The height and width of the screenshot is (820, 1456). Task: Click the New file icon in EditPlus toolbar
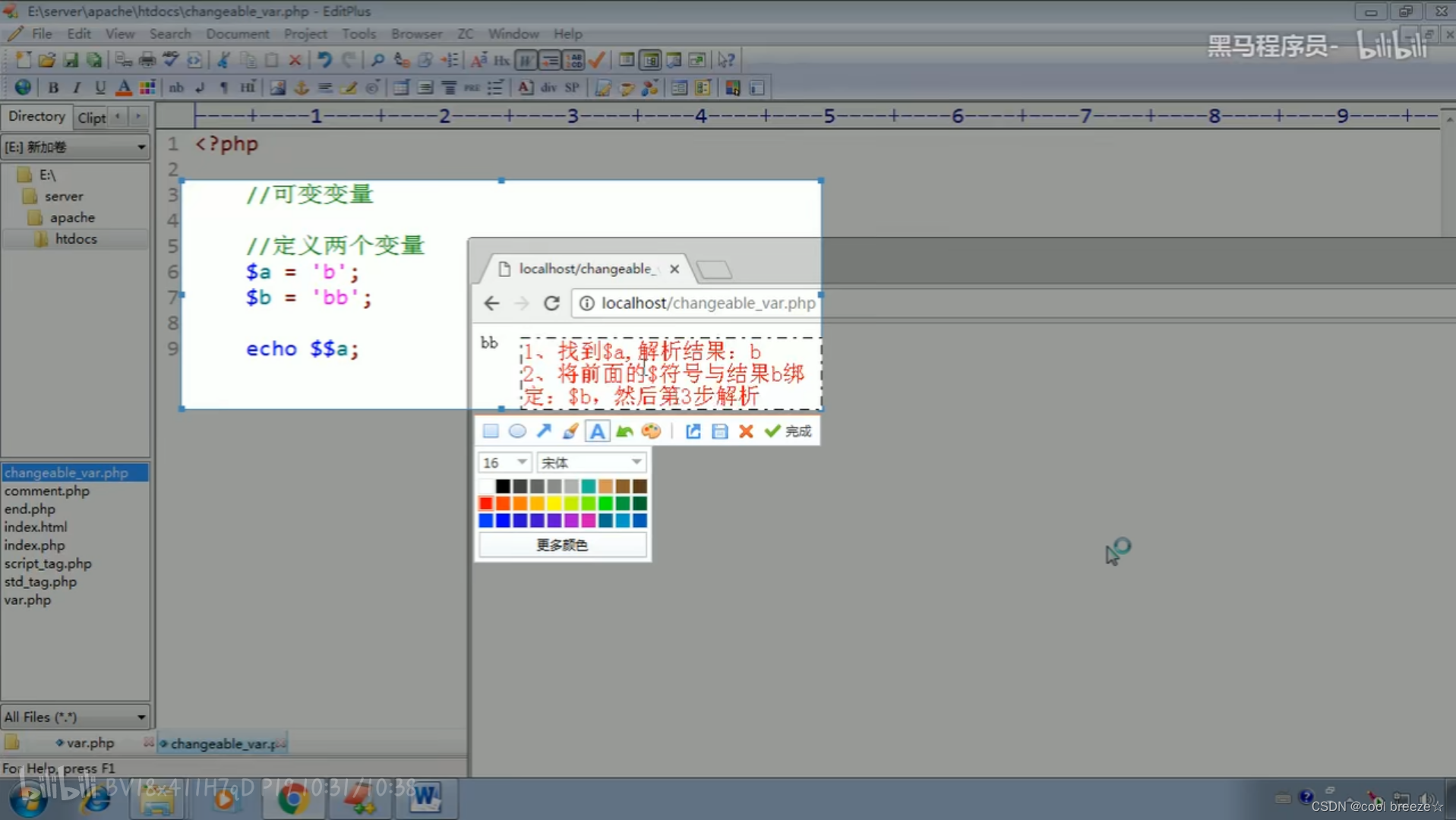tap(23, 60)
